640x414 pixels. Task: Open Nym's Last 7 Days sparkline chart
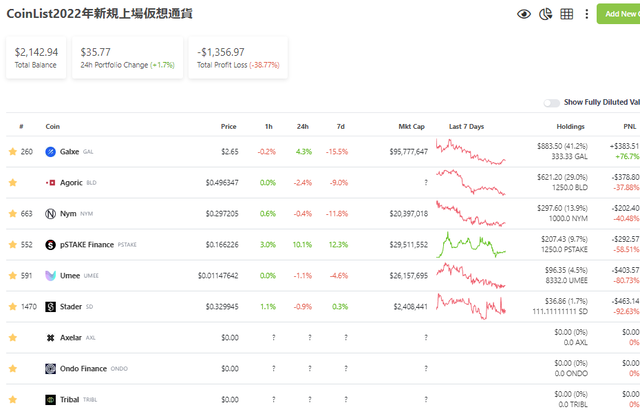click(471, 214)
